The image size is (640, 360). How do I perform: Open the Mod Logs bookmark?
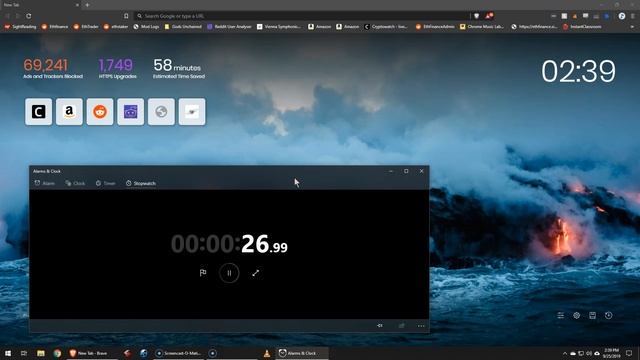(x=146, y=27)
